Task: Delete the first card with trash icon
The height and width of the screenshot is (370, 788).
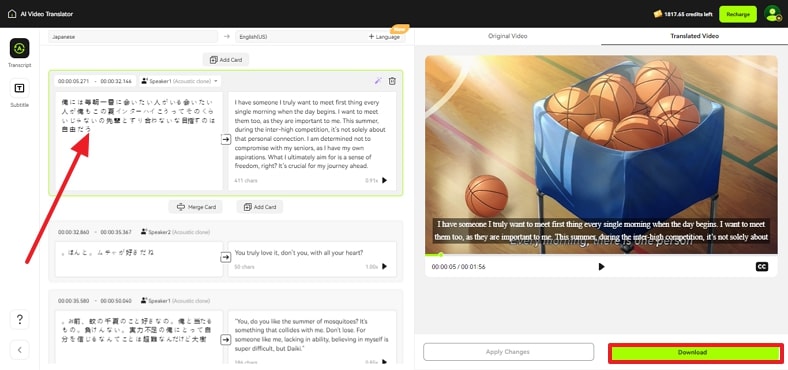Action: pyautogui.click(x=392, y=81)
